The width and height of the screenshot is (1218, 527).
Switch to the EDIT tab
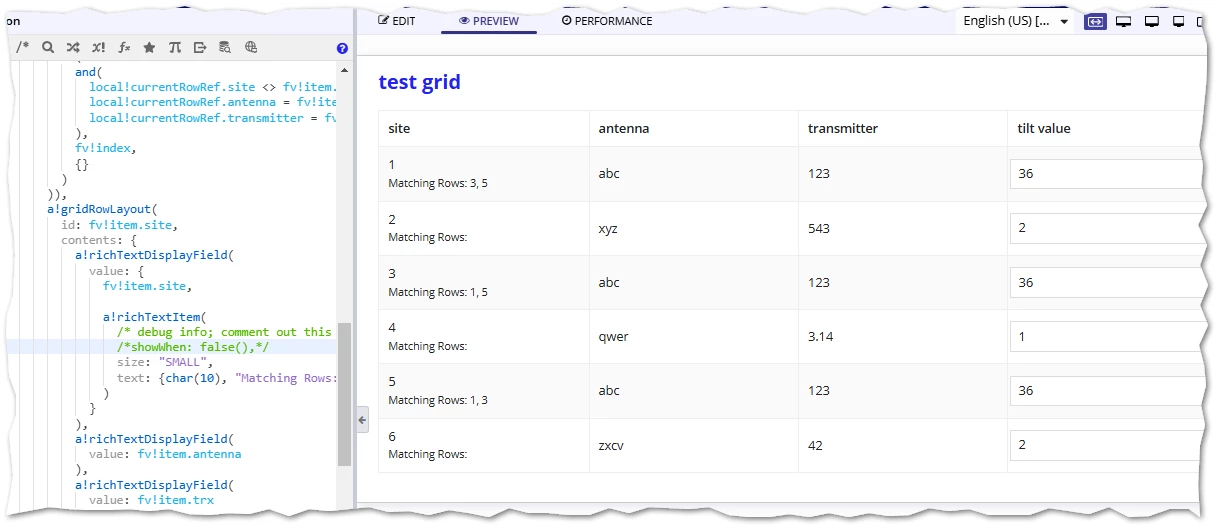[396, 21]
